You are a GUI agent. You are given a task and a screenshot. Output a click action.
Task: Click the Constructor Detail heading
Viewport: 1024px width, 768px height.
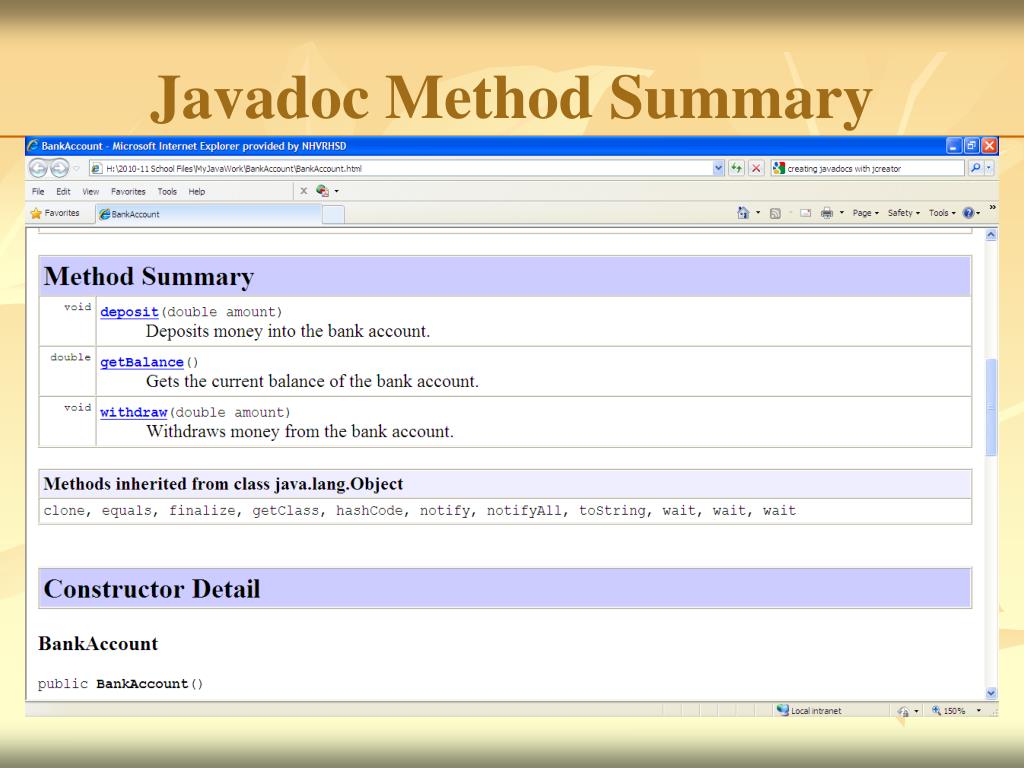[152, 589]
